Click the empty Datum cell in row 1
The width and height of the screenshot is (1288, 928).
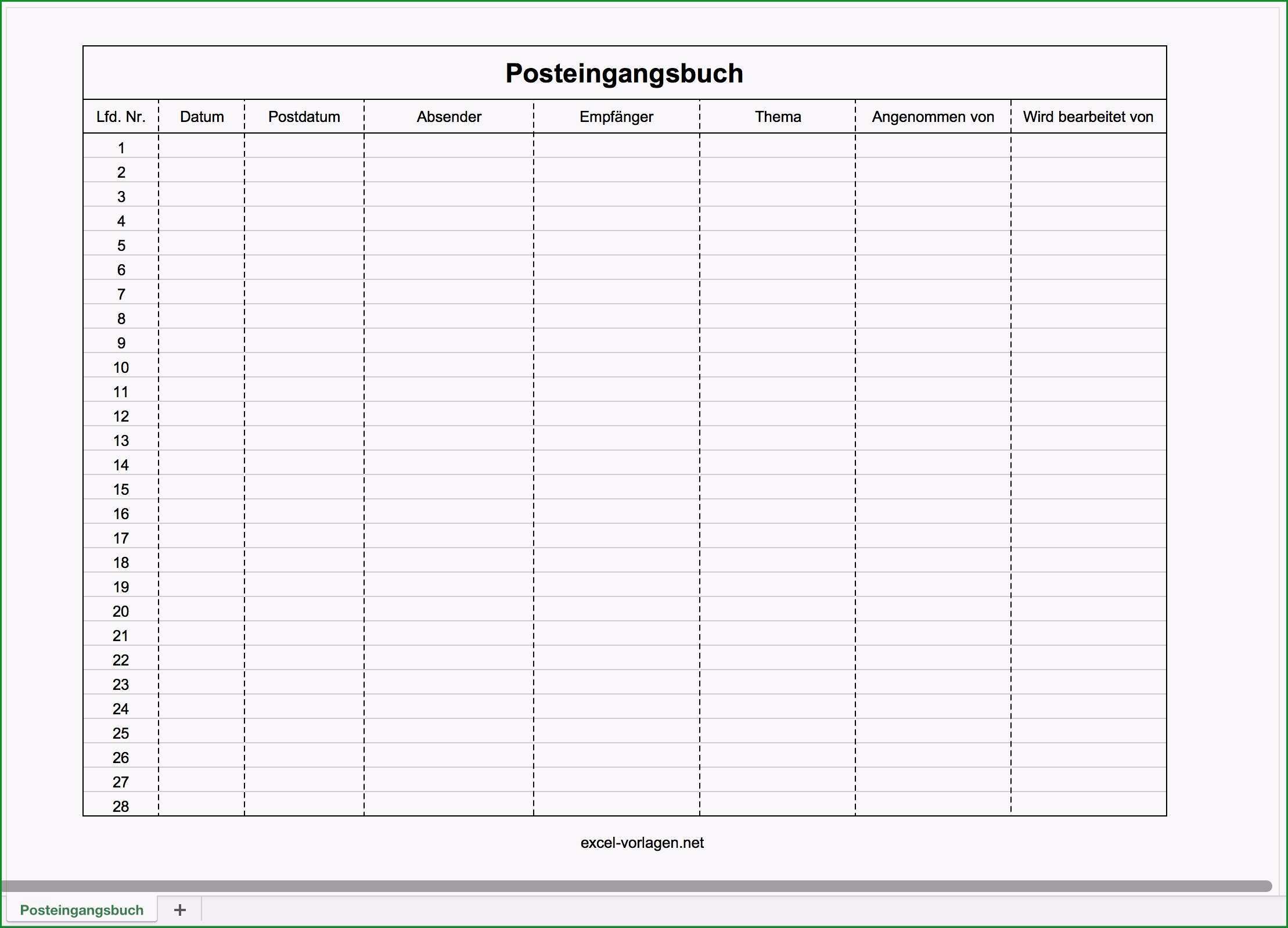point(202,146)
